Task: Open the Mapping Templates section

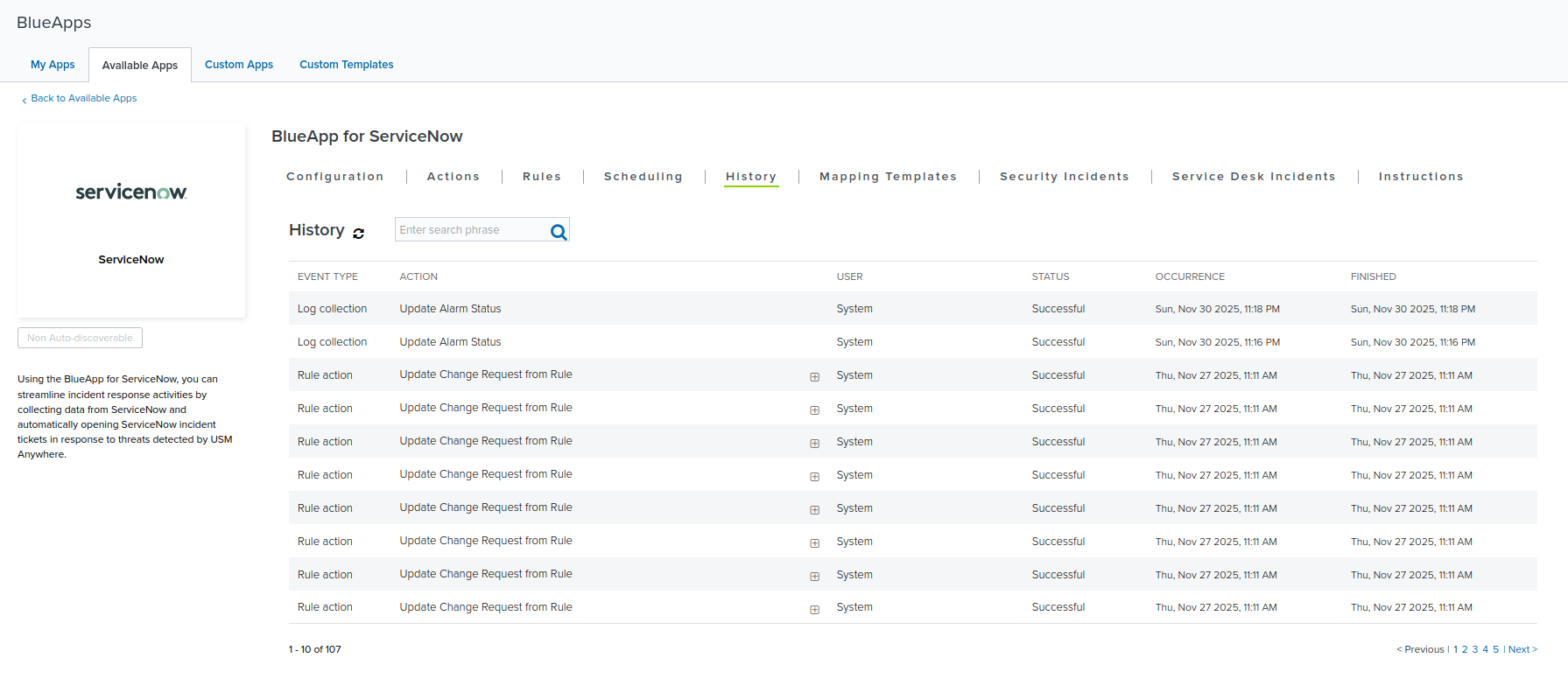Action: click(x=889, y=177)
